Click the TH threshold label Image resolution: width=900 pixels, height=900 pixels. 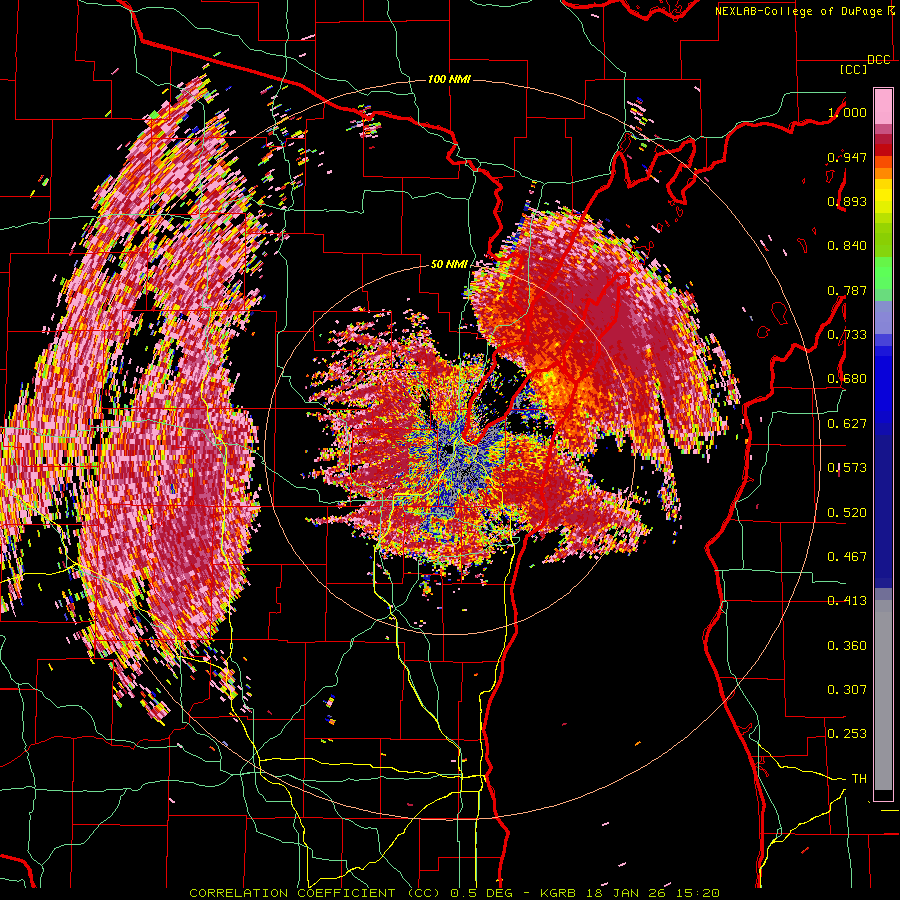(x=859, y=779)
